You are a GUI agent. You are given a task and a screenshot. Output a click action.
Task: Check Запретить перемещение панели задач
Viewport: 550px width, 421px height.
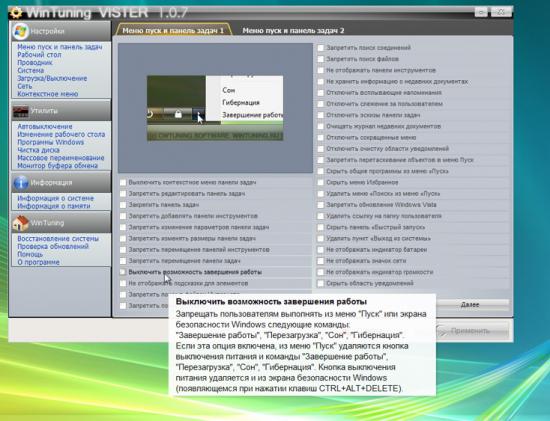(x=123, y=261)
